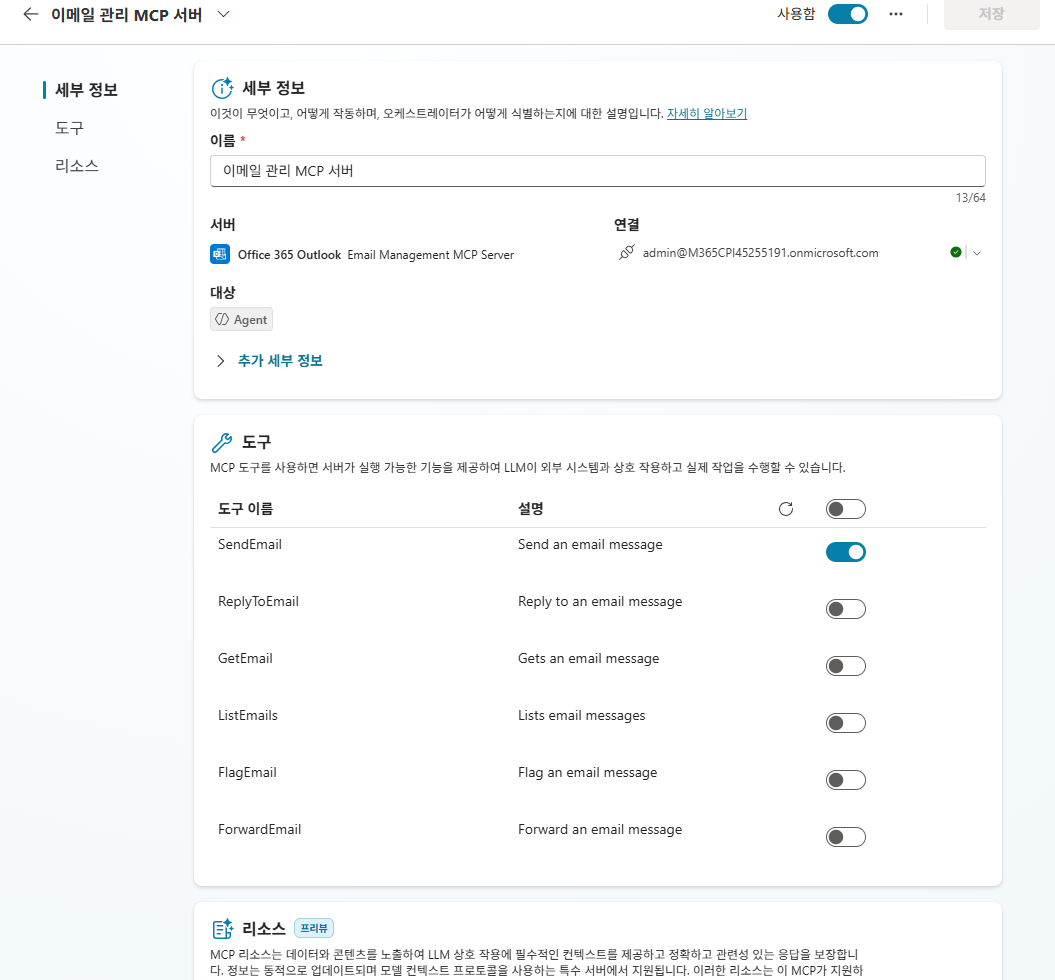Click the SendEmail tool name
Image resolution: width=1055 pixels, height=980 pixels.
(x=250, y=545)
